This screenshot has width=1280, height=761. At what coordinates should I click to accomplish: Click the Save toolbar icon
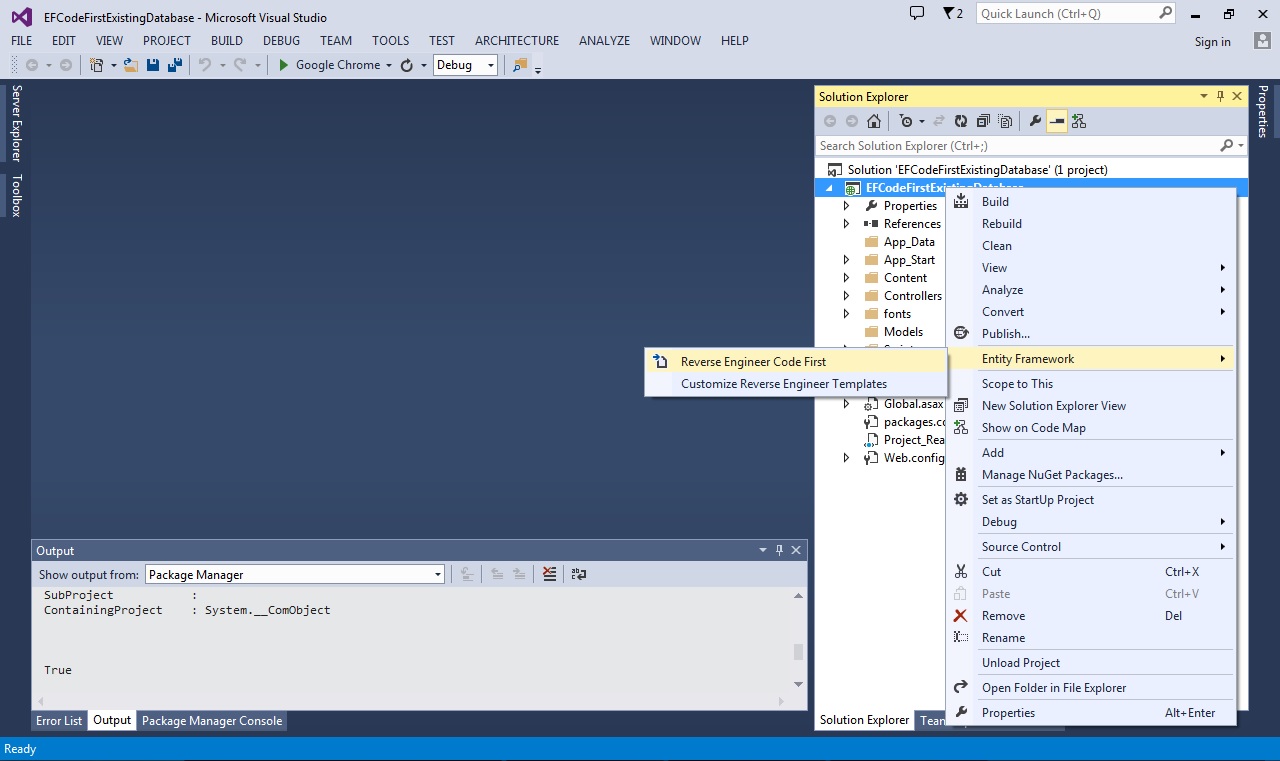tap(153, 65)
